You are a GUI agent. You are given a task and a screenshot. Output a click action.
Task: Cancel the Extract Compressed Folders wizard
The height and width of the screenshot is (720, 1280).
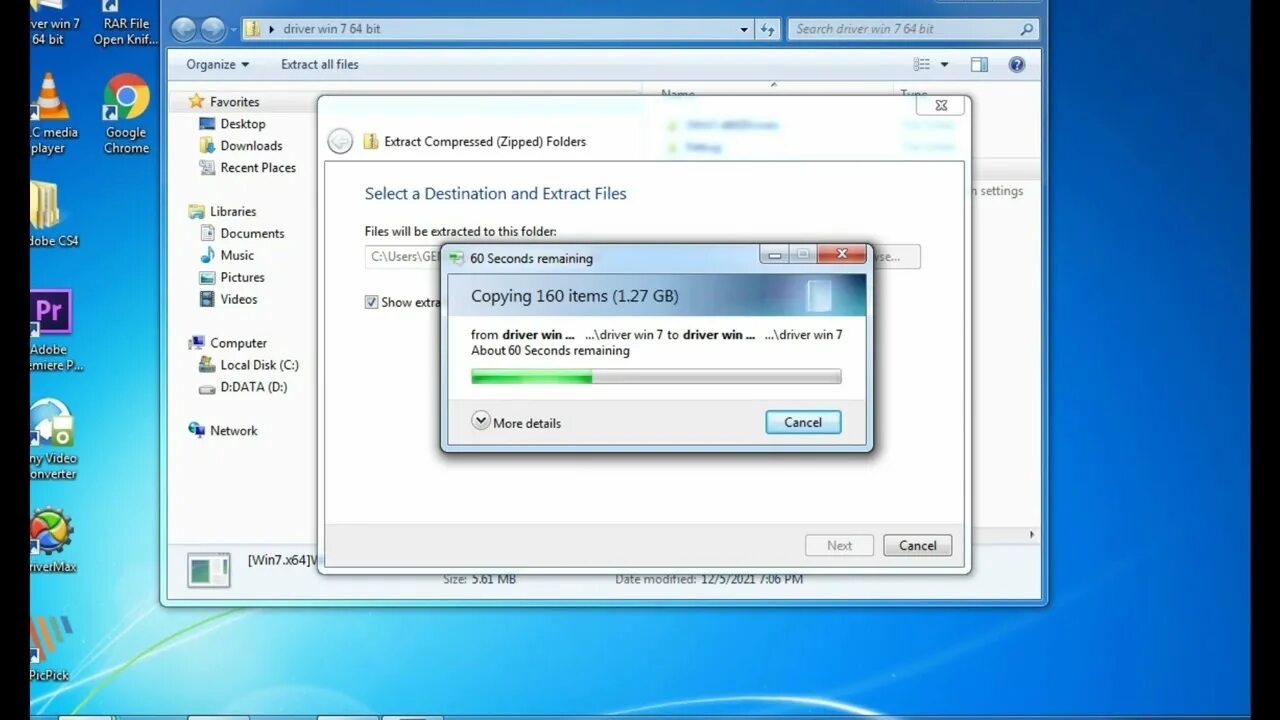pos(917,545)
